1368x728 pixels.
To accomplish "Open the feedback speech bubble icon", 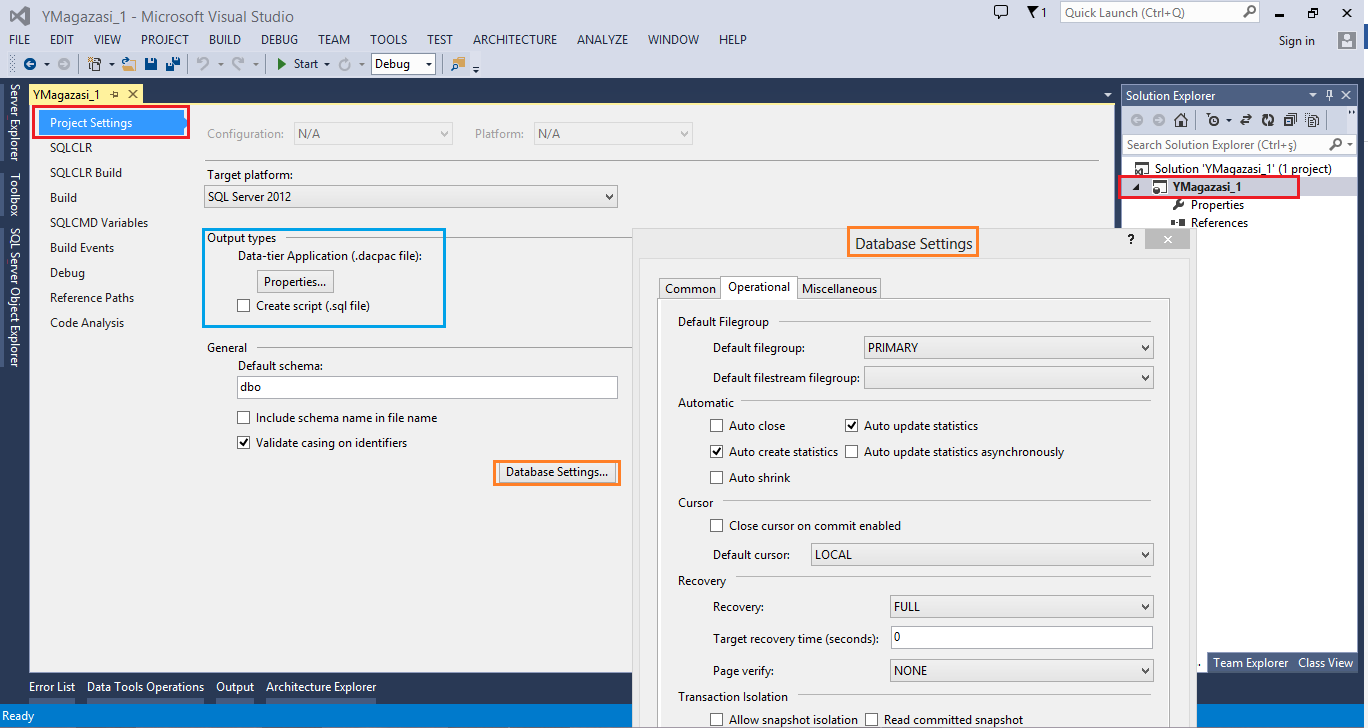I will [1001, 12].
